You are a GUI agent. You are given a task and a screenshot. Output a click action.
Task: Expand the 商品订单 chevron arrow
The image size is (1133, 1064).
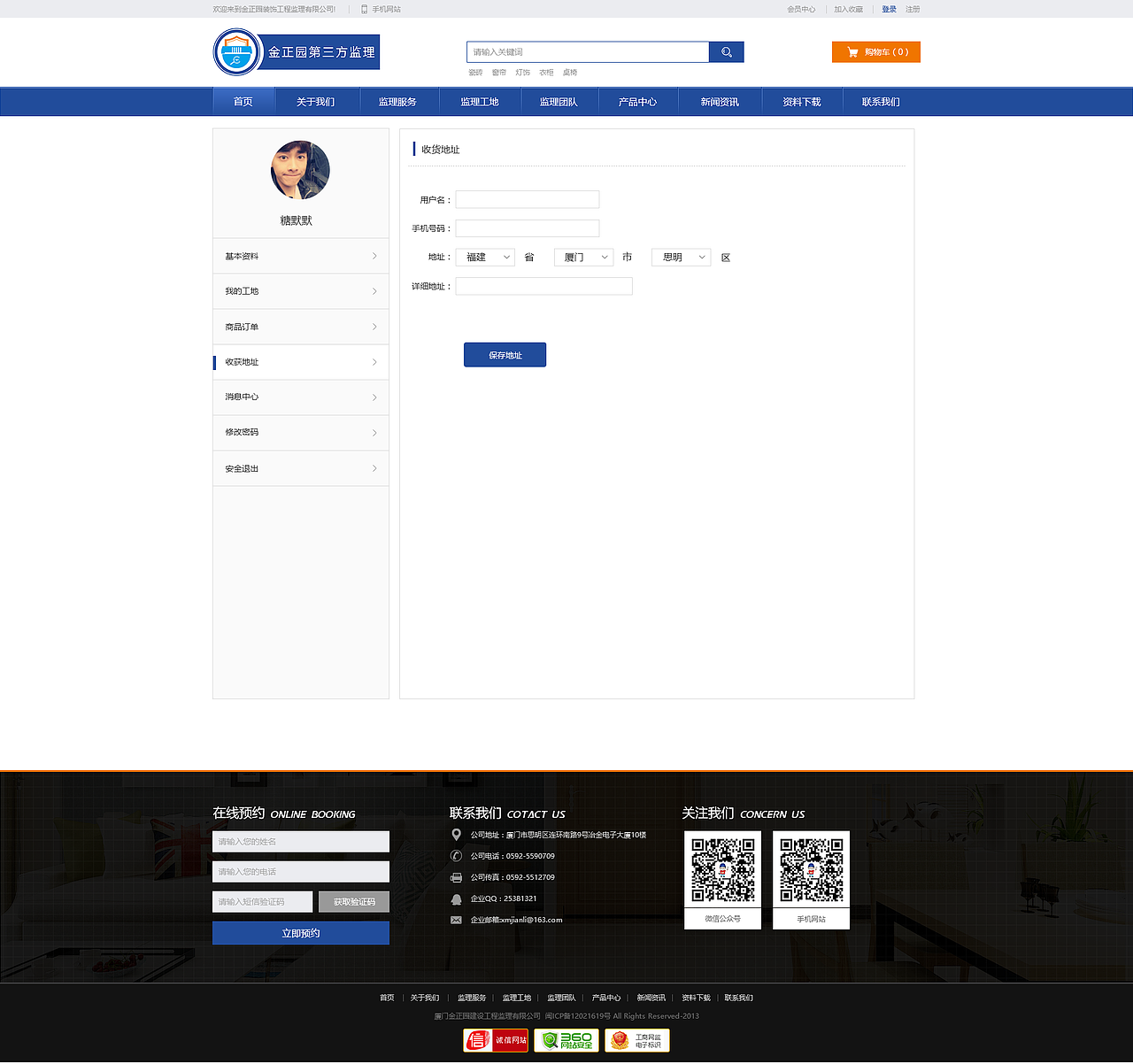(374, 327)
